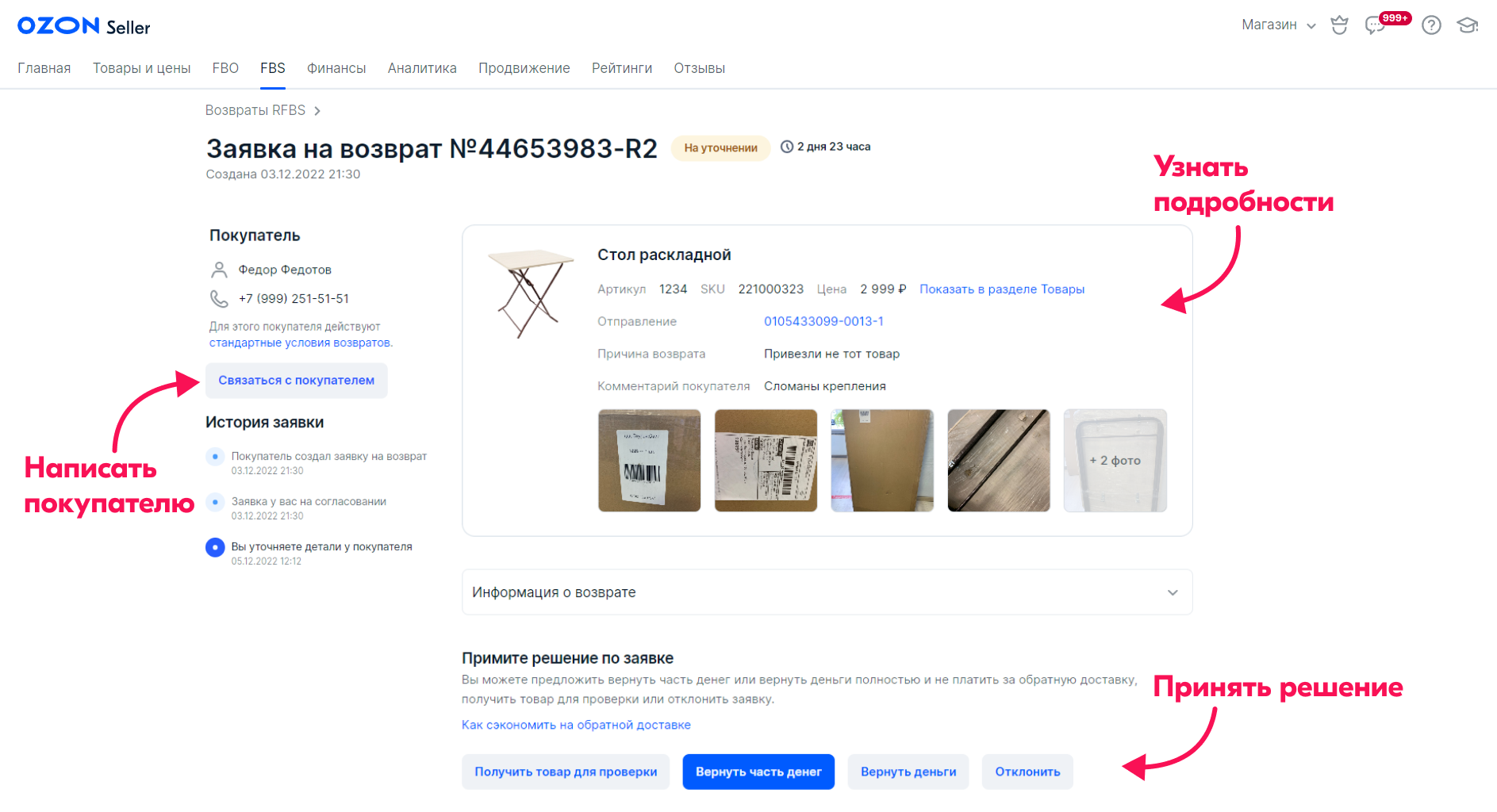Click the clock icon beside 2 дня 23 часа
This screenshot has height=812, width=1497.
(x=787, y=147)
